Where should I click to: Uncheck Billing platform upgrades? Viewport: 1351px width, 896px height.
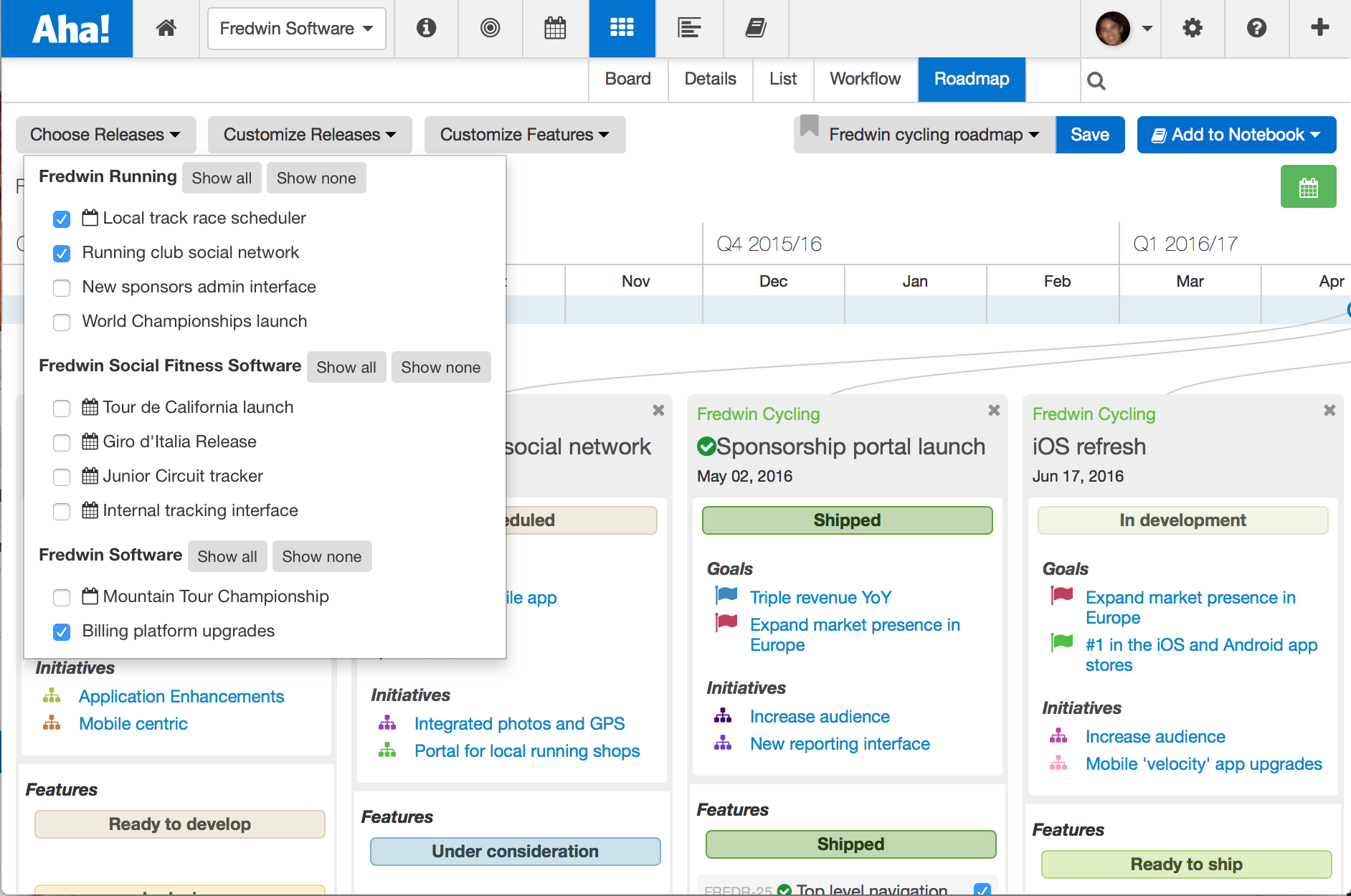(x=62, y=632)
